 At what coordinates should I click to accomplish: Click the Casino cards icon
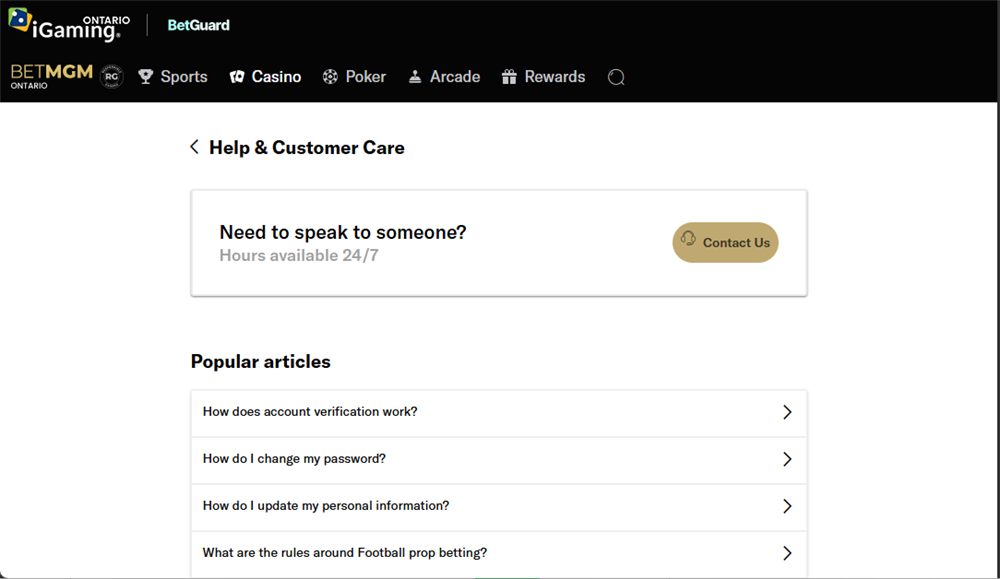[237, 77]
